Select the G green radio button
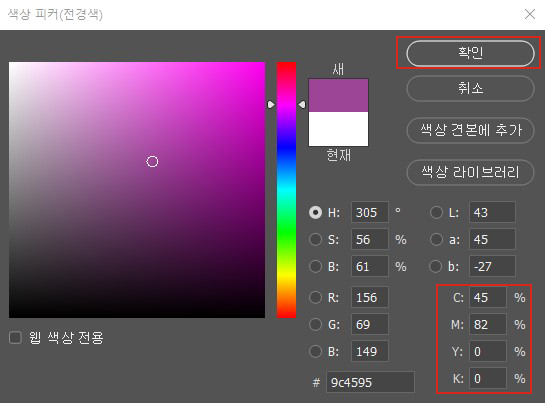The height and width of the screenshot is (403, 545). (315, 324)
